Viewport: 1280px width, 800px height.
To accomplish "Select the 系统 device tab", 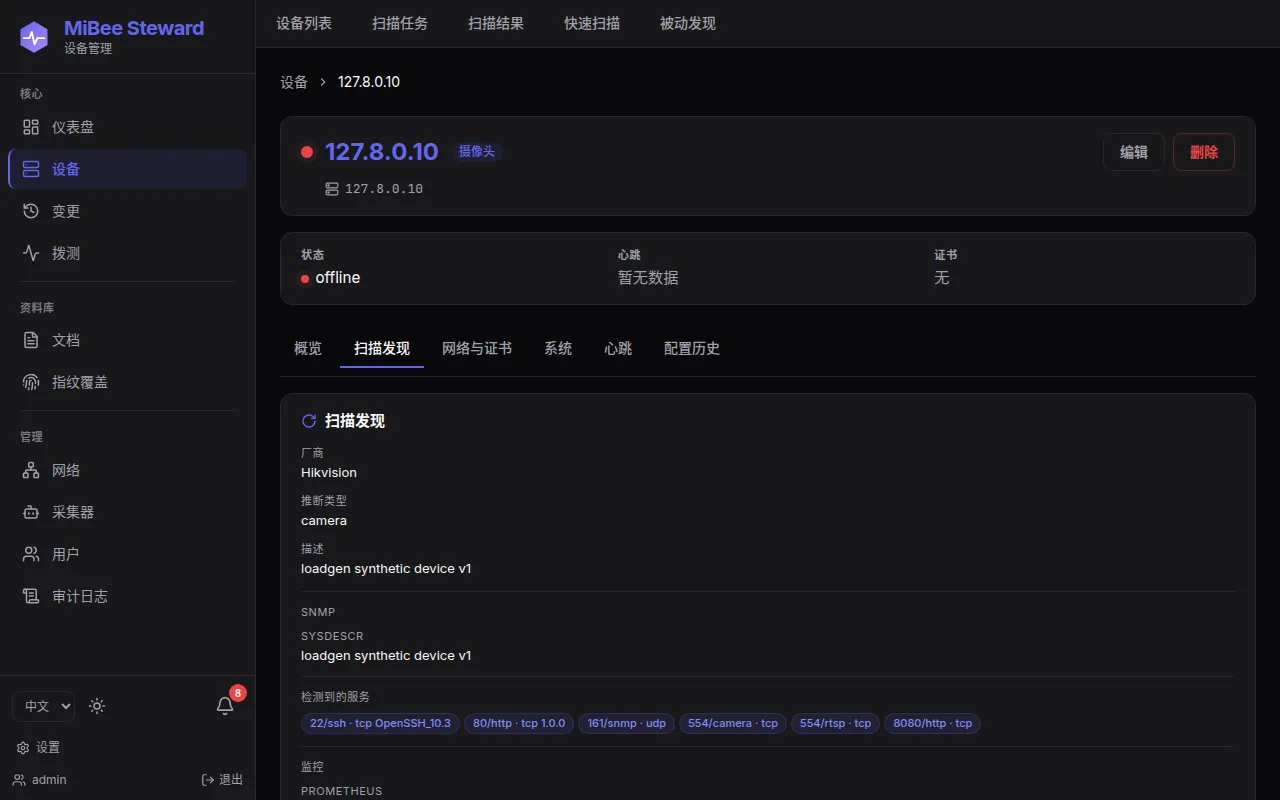I will pos(558,348).
